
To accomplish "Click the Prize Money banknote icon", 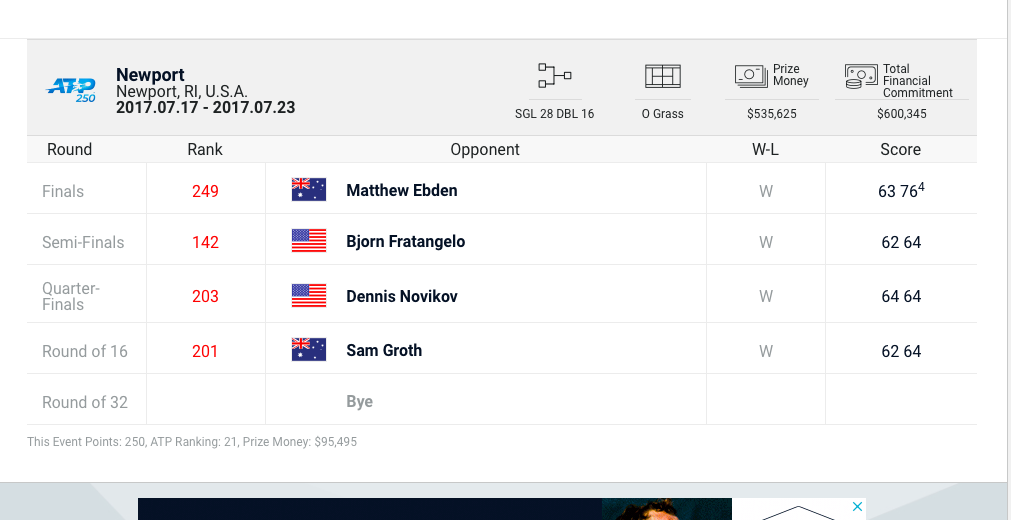I will (x=751, y=76).
